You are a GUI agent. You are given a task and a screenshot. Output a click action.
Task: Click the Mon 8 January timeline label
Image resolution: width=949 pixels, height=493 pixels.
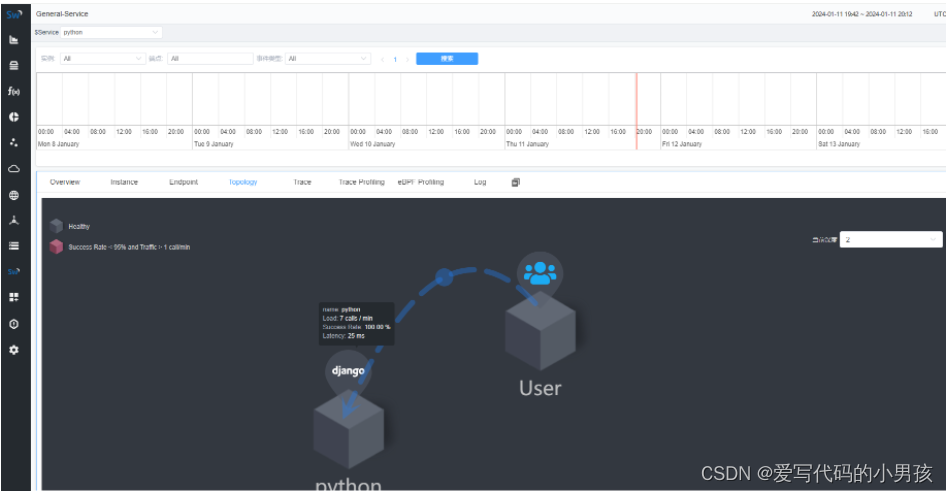coord(58,144)
